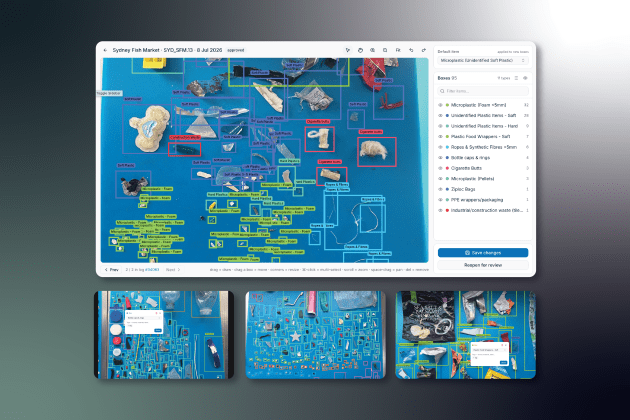Screen dimensions: 630x420
Task: Select the Microplastic (Pellets) label
Action: coord(472,178)
